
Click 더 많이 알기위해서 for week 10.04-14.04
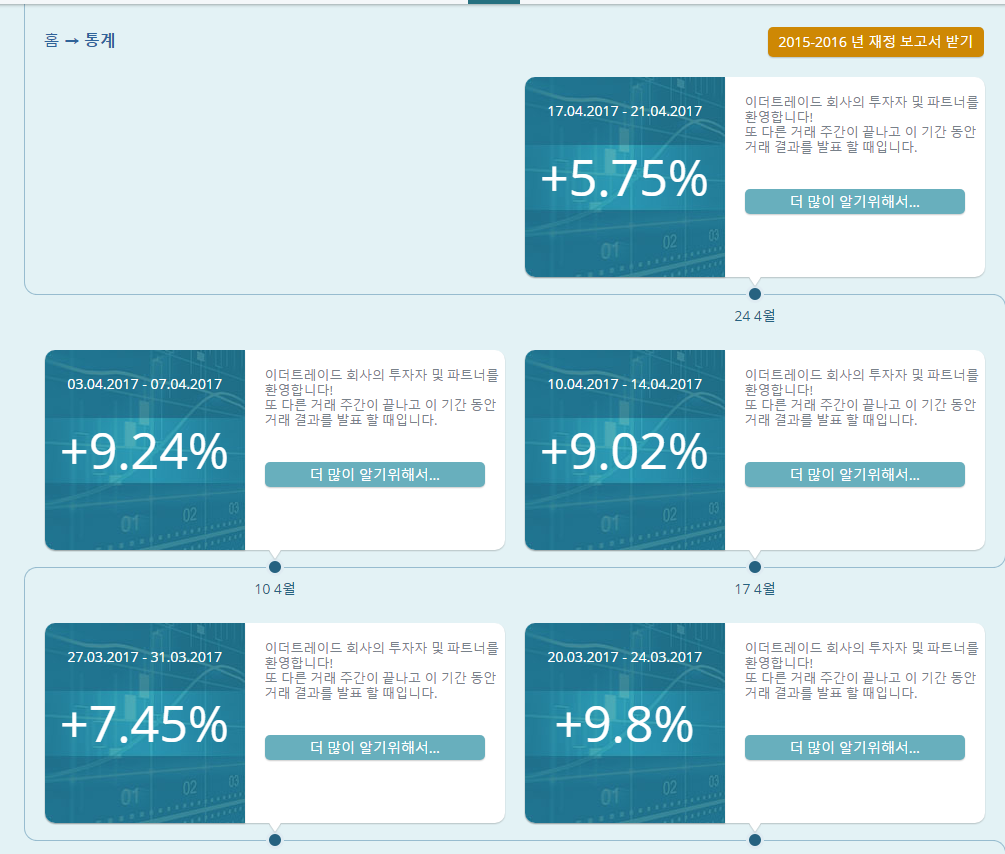(855, 474)
